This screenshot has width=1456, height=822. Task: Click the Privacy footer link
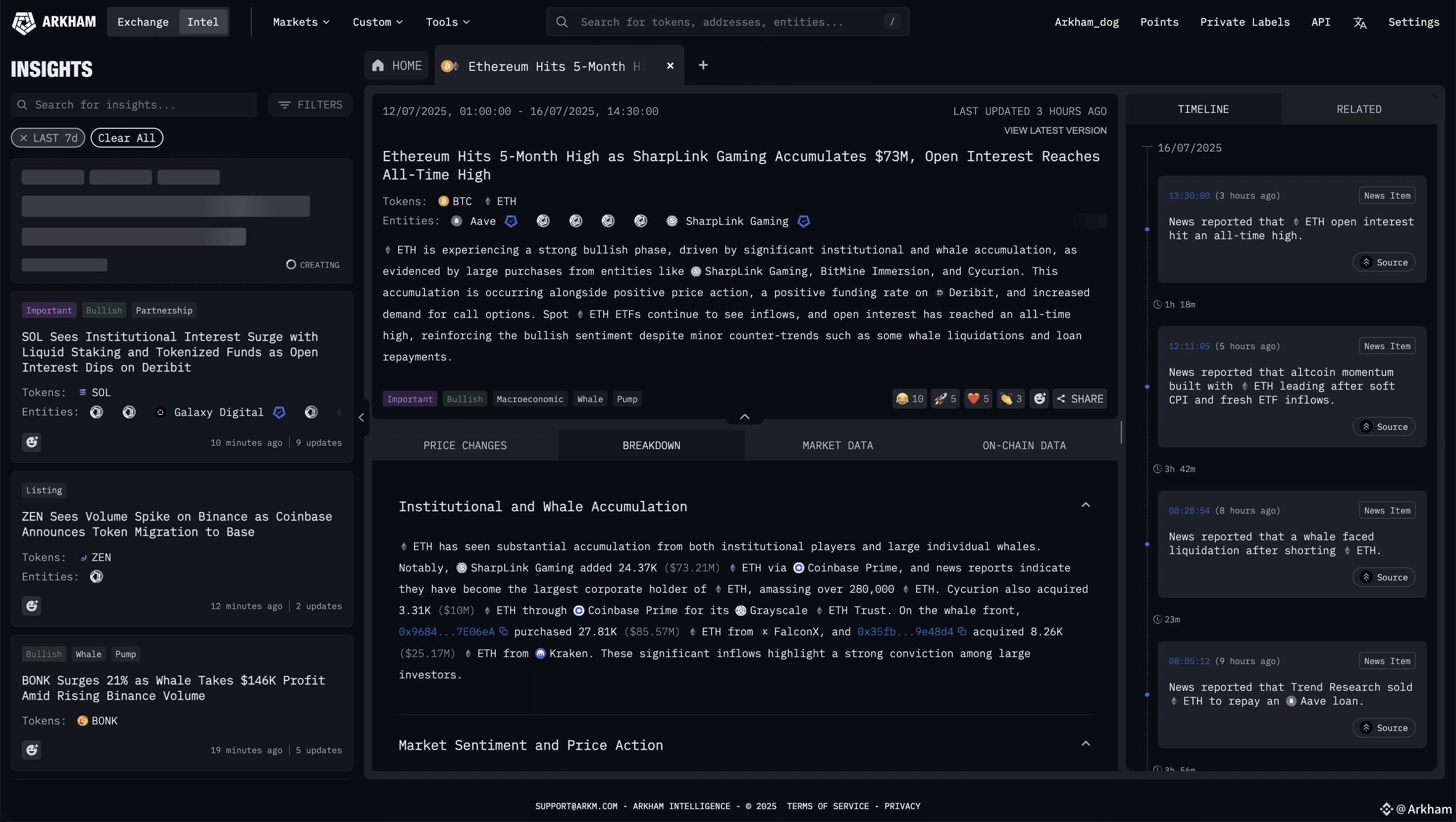click(902, 806)
